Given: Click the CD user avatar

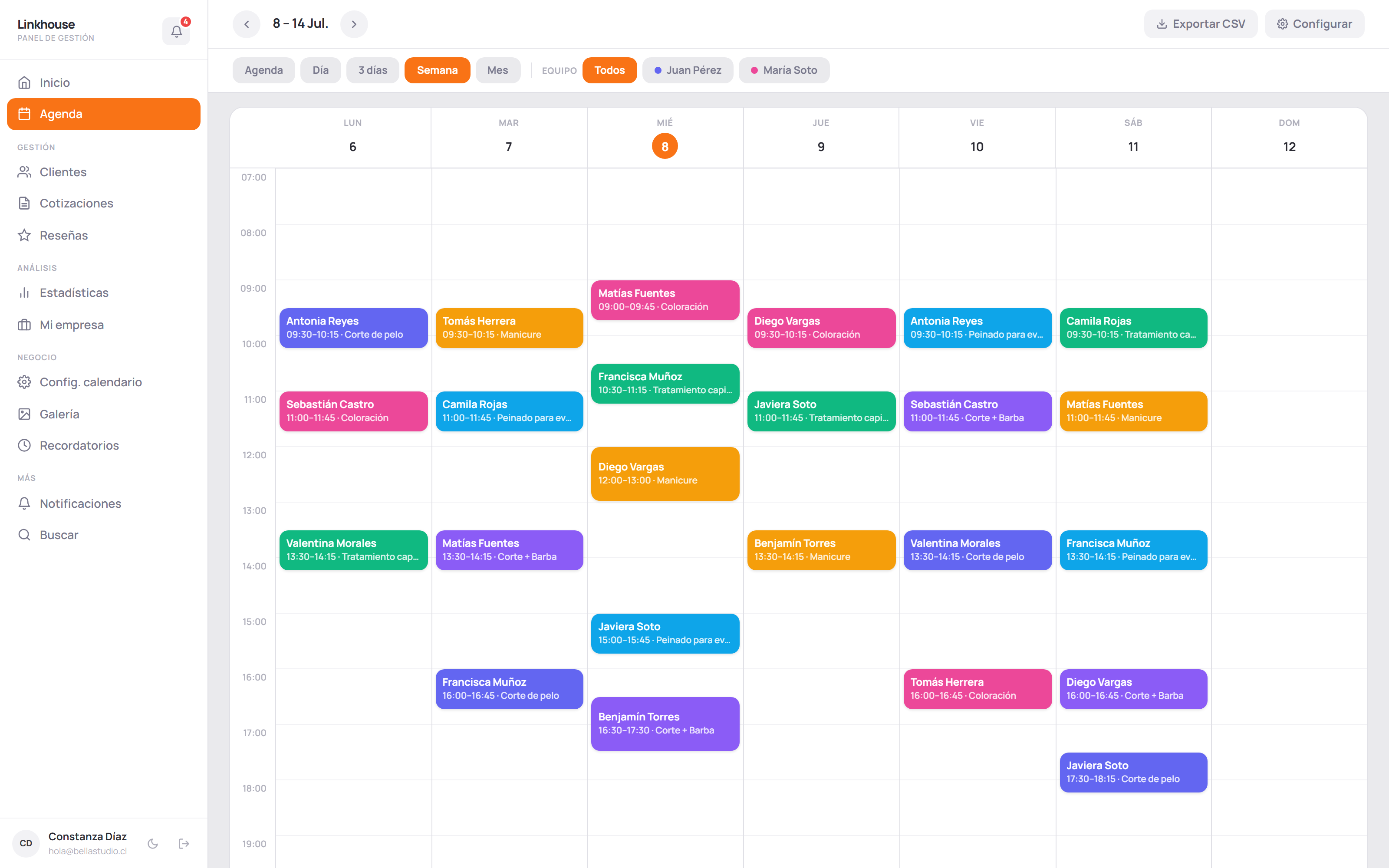Looking at the screenshot, I should point(26,843).
